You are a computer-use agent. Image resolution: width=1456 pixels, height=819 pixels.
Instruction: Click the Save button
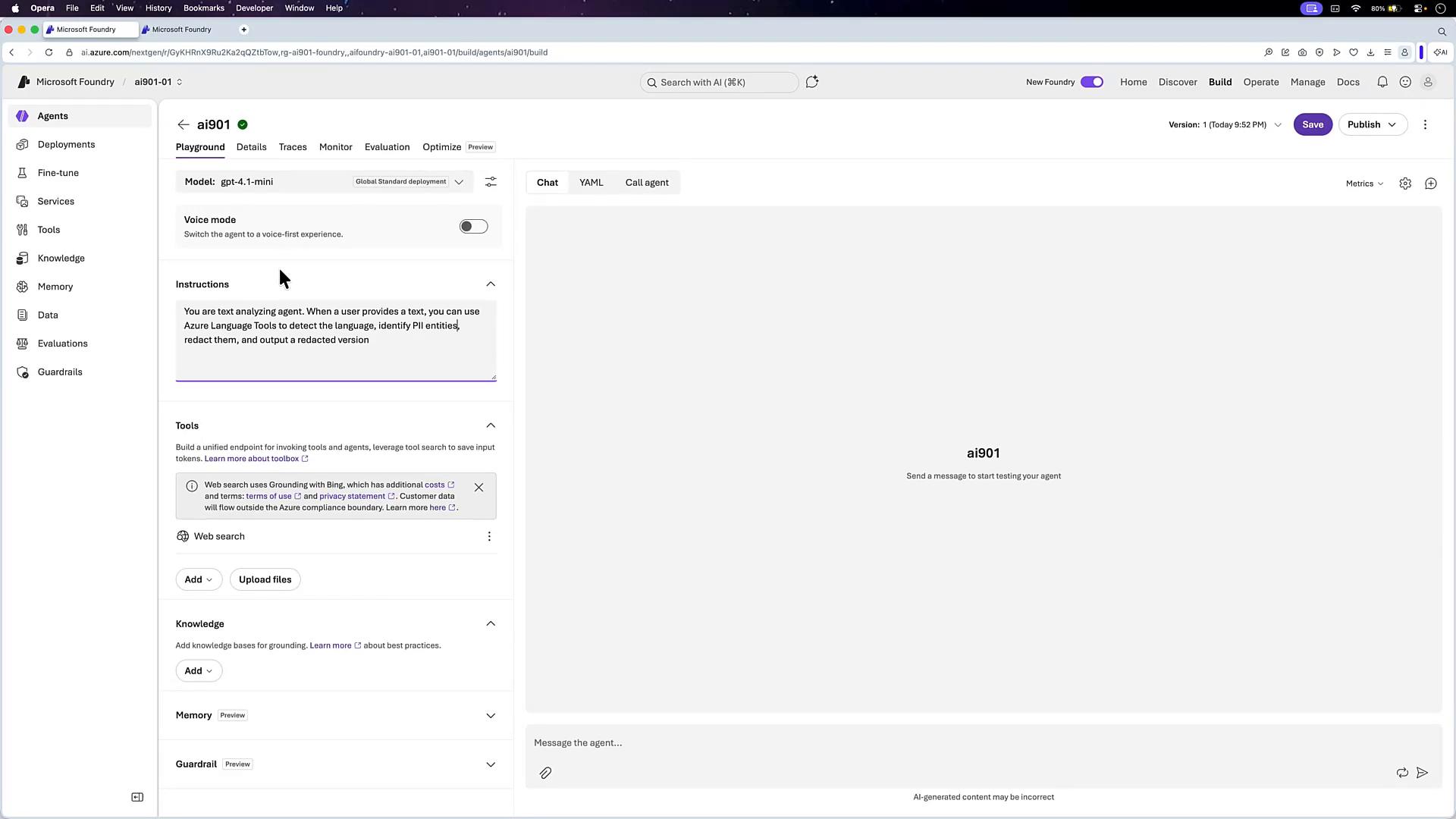[x=1313, y=124]
